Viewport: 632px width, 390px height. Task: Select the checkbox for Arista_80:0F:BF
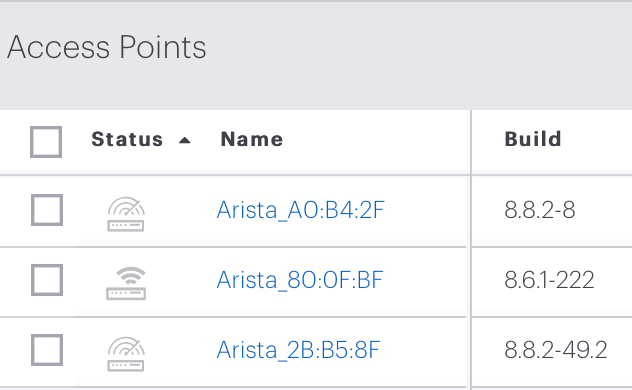click(x=47, y=280)
